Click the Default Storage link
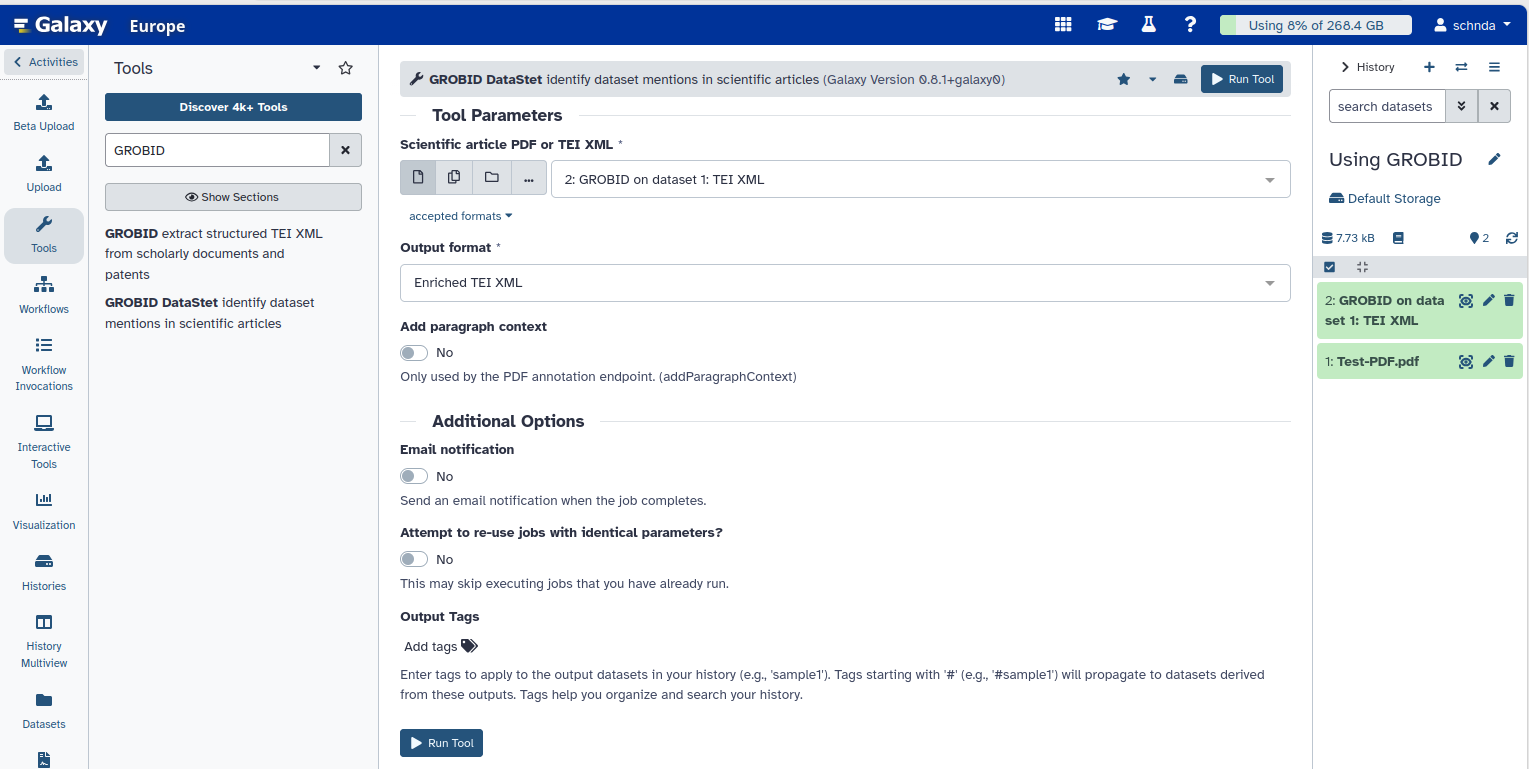 1385,198
